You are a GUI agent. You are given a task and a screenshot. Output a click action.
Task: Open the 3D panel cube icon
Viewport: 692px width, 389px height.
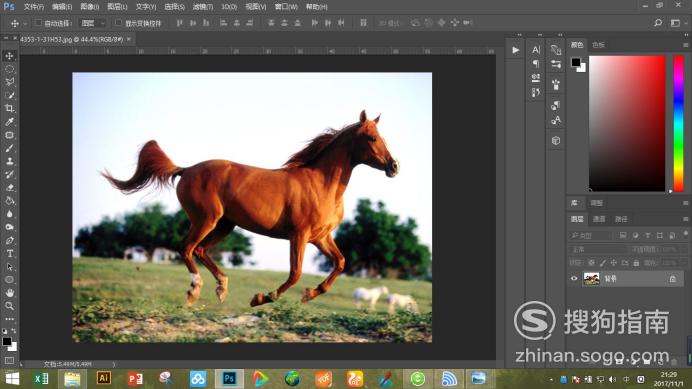556,140
